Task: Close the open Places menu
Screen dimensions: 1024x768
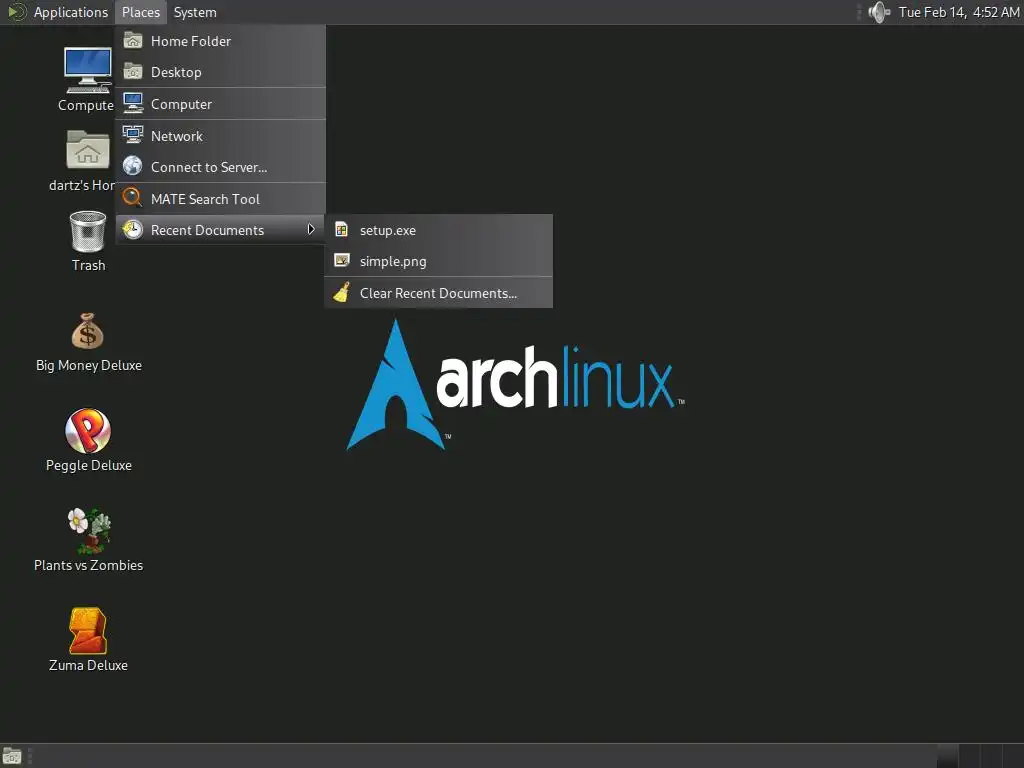Action: point(141,12)
